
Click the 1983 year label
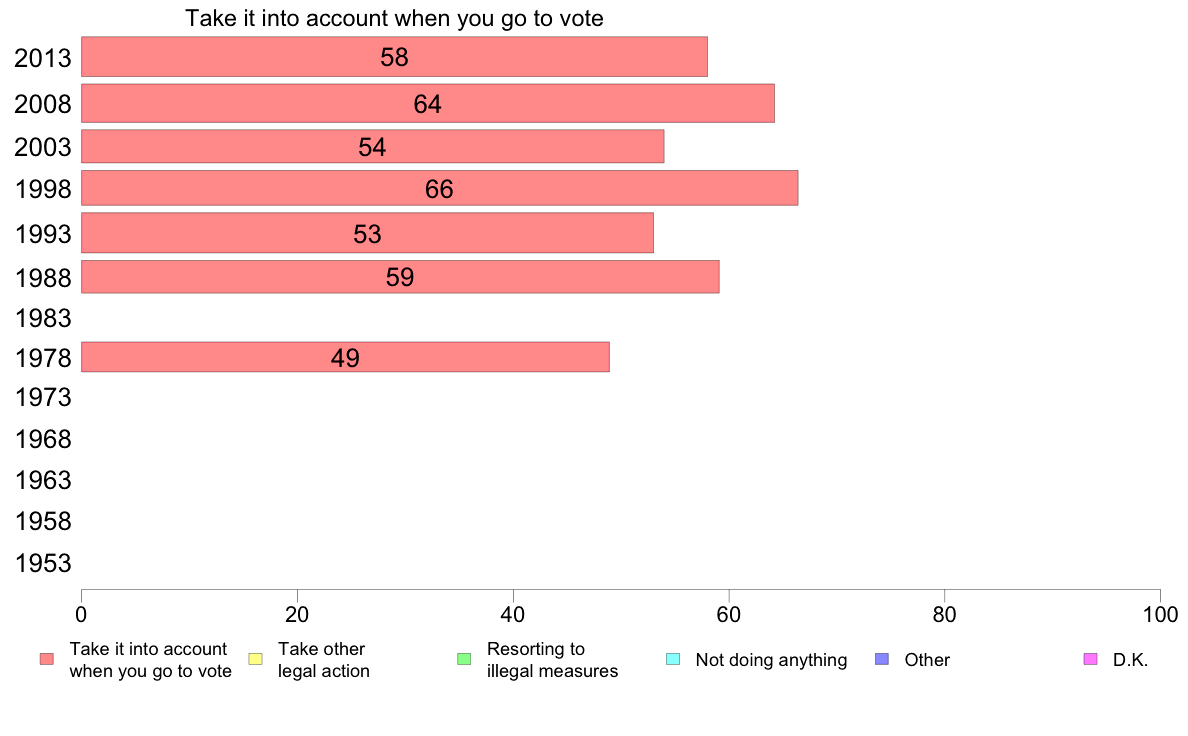(43, 318)
